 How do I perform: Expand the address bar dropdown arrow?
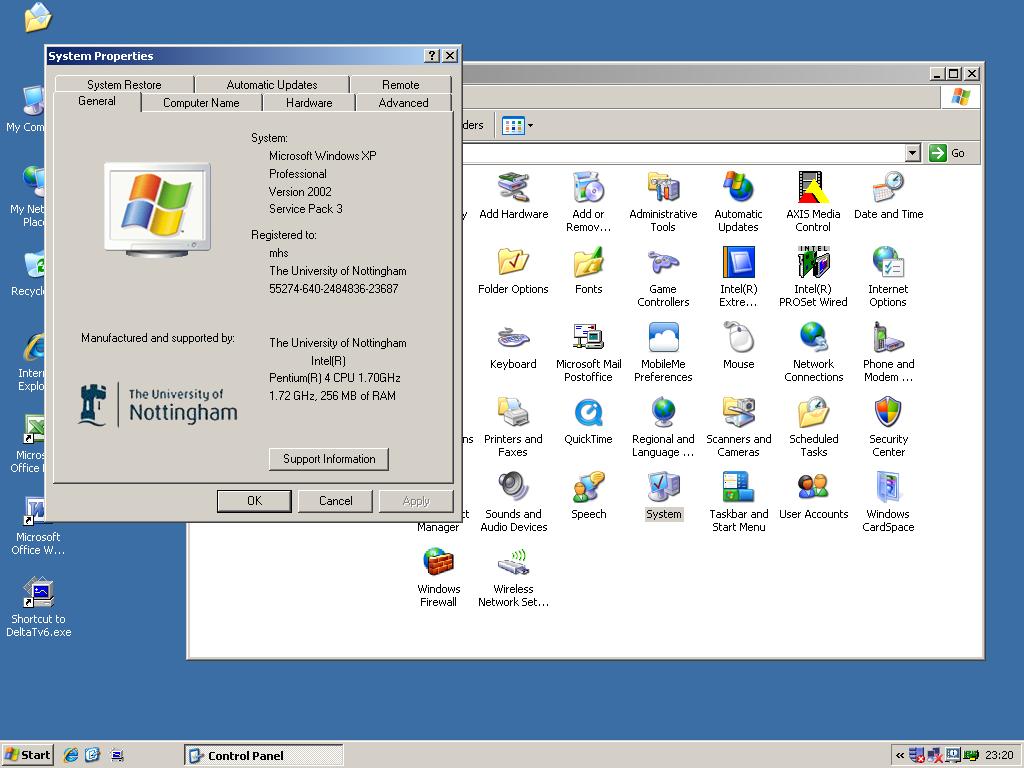[x=913, y=153]
